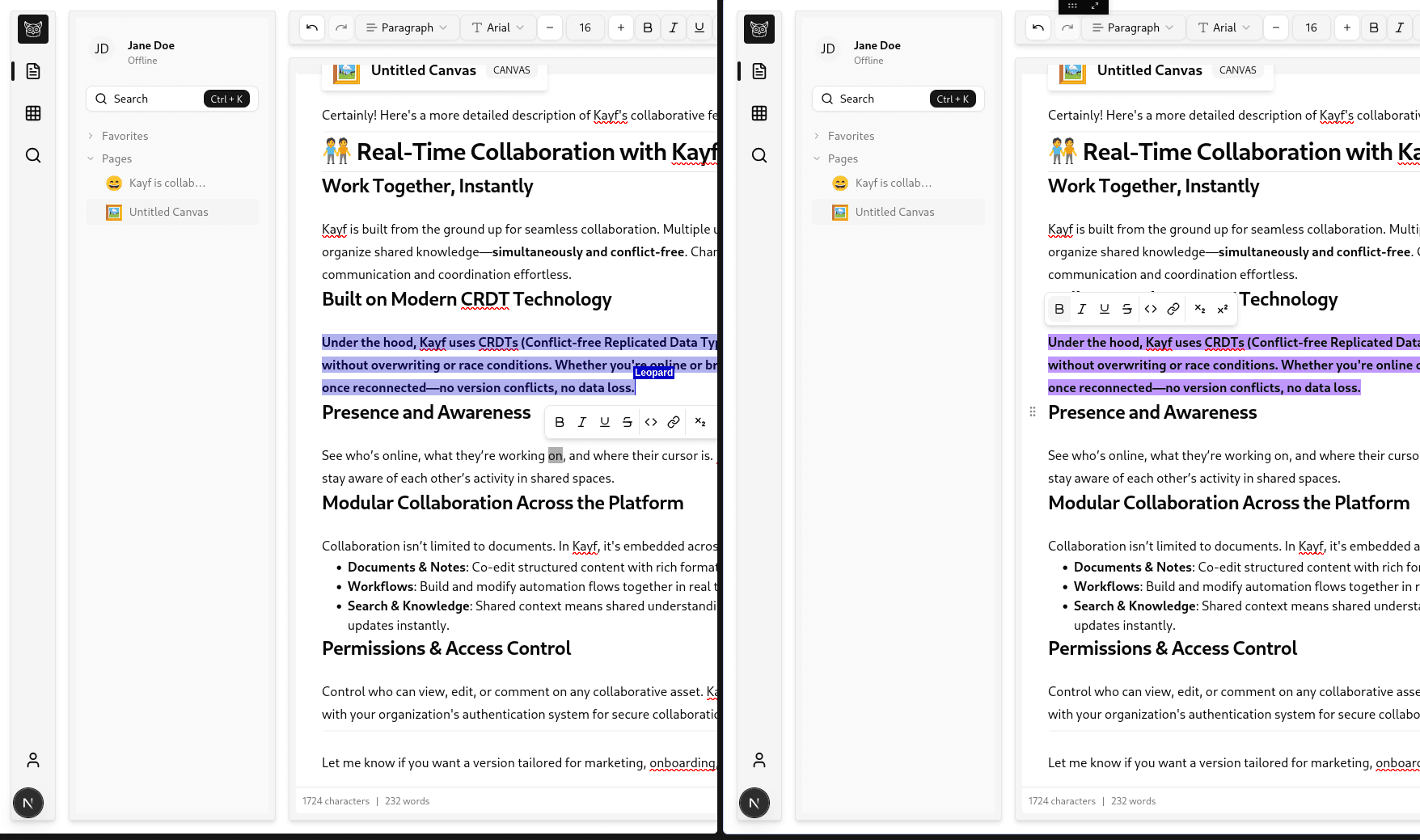The height and width of the screenshot is (840, 1420).
Task: Expand Favorites in left window sidebar
Action: click(118, 136)
